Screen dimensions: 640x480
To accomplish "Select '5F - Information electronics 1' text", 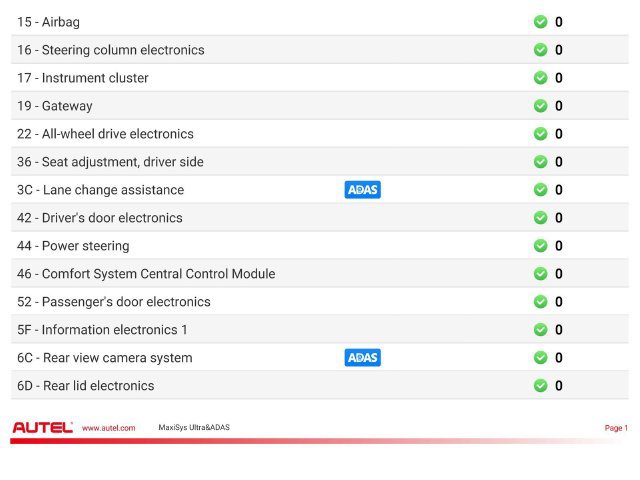I will click(102, 329).
